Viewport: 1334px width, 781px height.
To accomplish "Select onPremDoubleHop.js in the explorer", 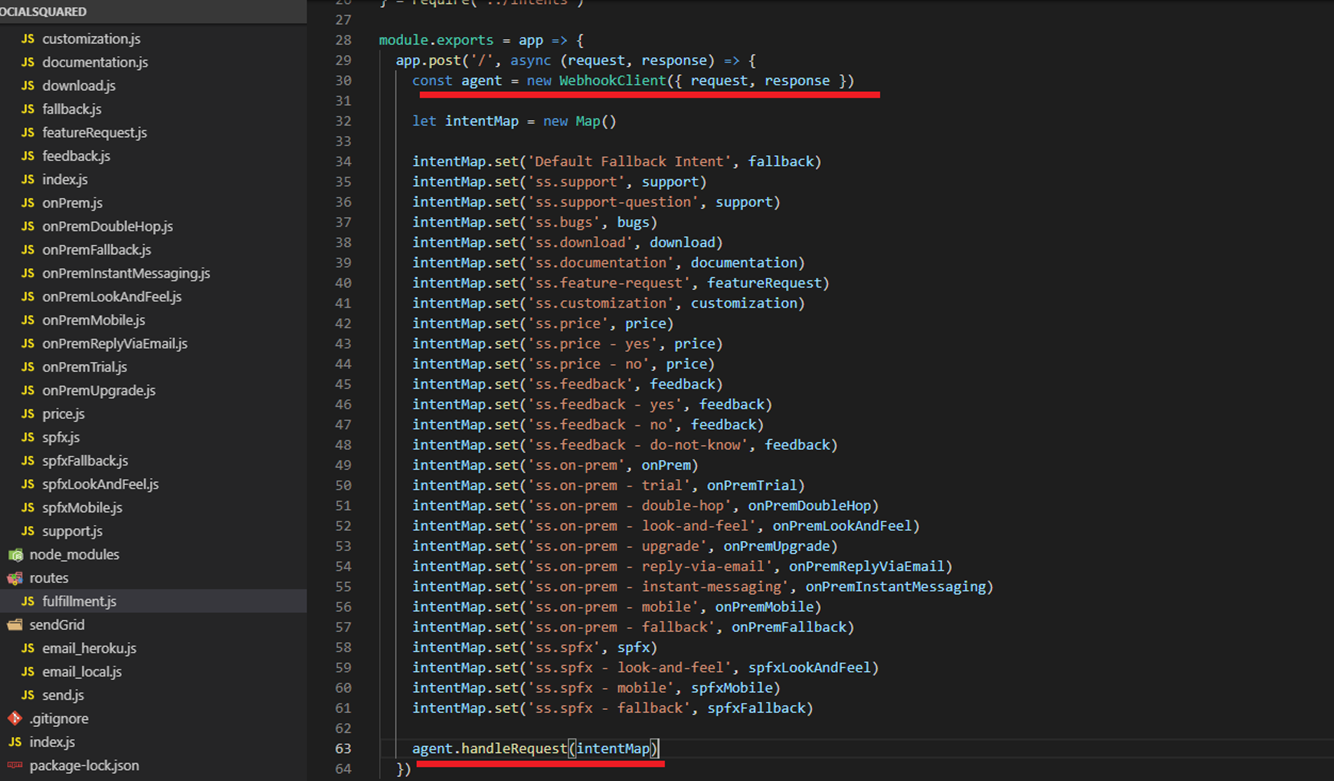I will click(x=107, y=226).
